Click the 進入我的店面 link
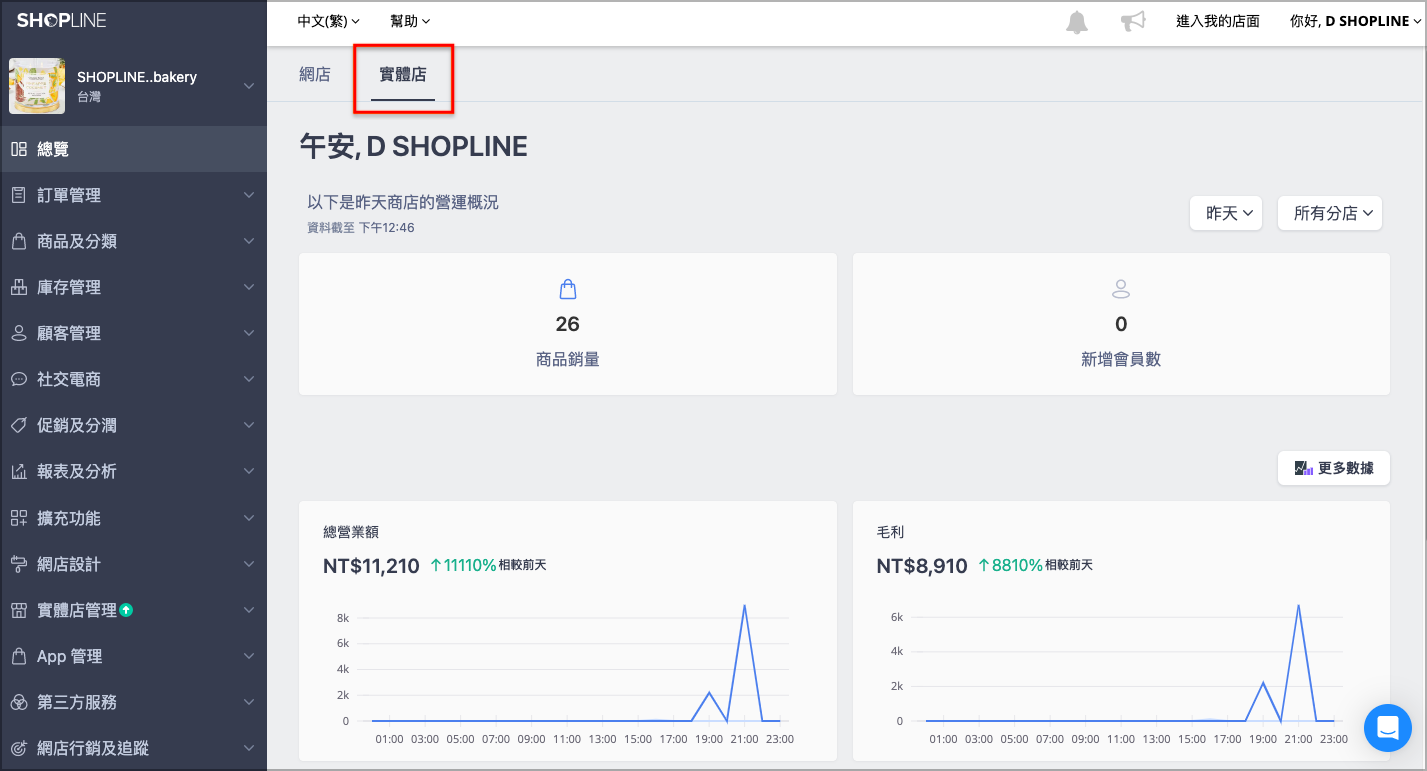The width and height of the screenshot is (1427, 771). [1217, 21]
